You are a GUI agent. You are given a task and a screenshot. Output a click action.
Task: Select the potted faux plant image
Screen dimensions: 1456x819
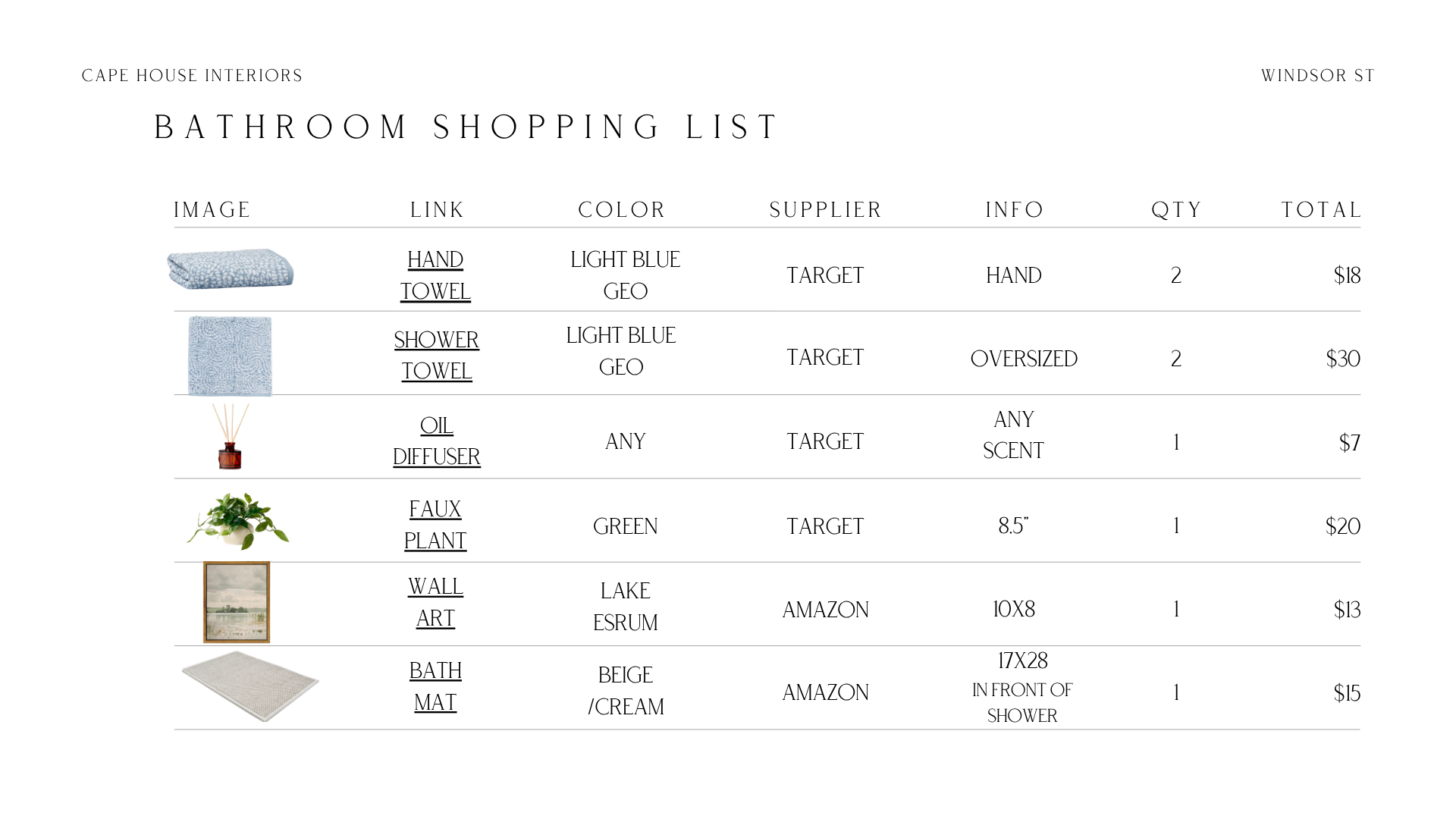[x=238, y=520]
